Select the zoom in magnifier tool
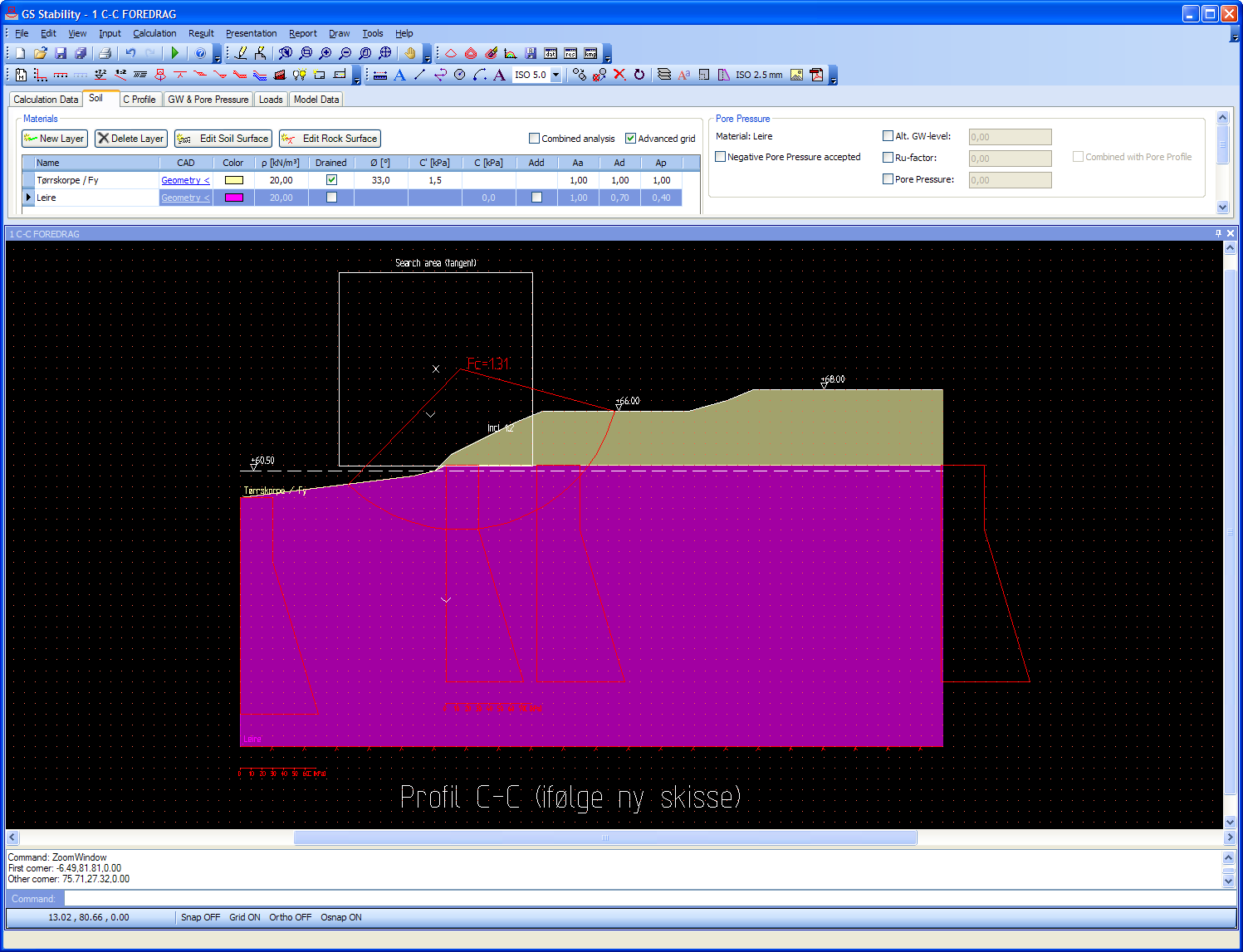The width and height of the screenshot is (1243, 952). (x=325, y=53)
